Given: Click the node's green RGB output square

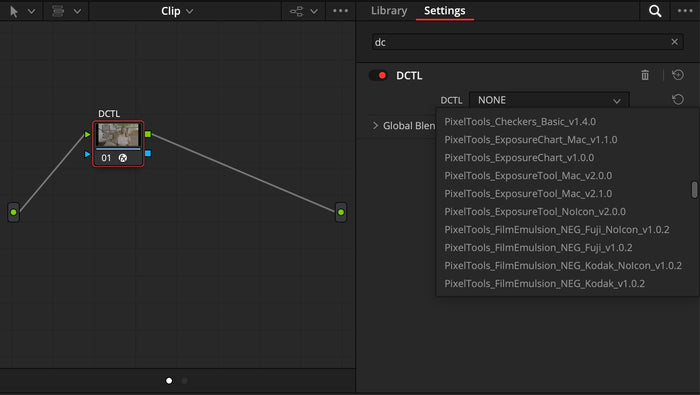Looking at the screenshot, I should tap(148, 134).
